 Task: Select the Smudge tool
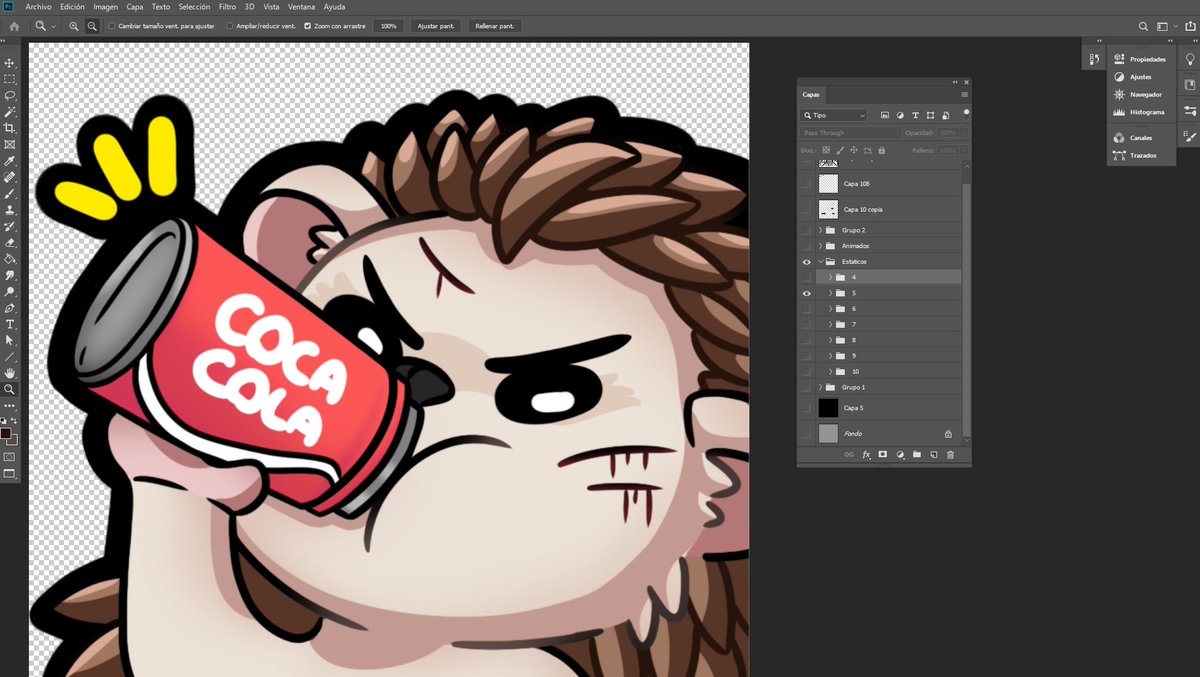click(x=10, y=275)
